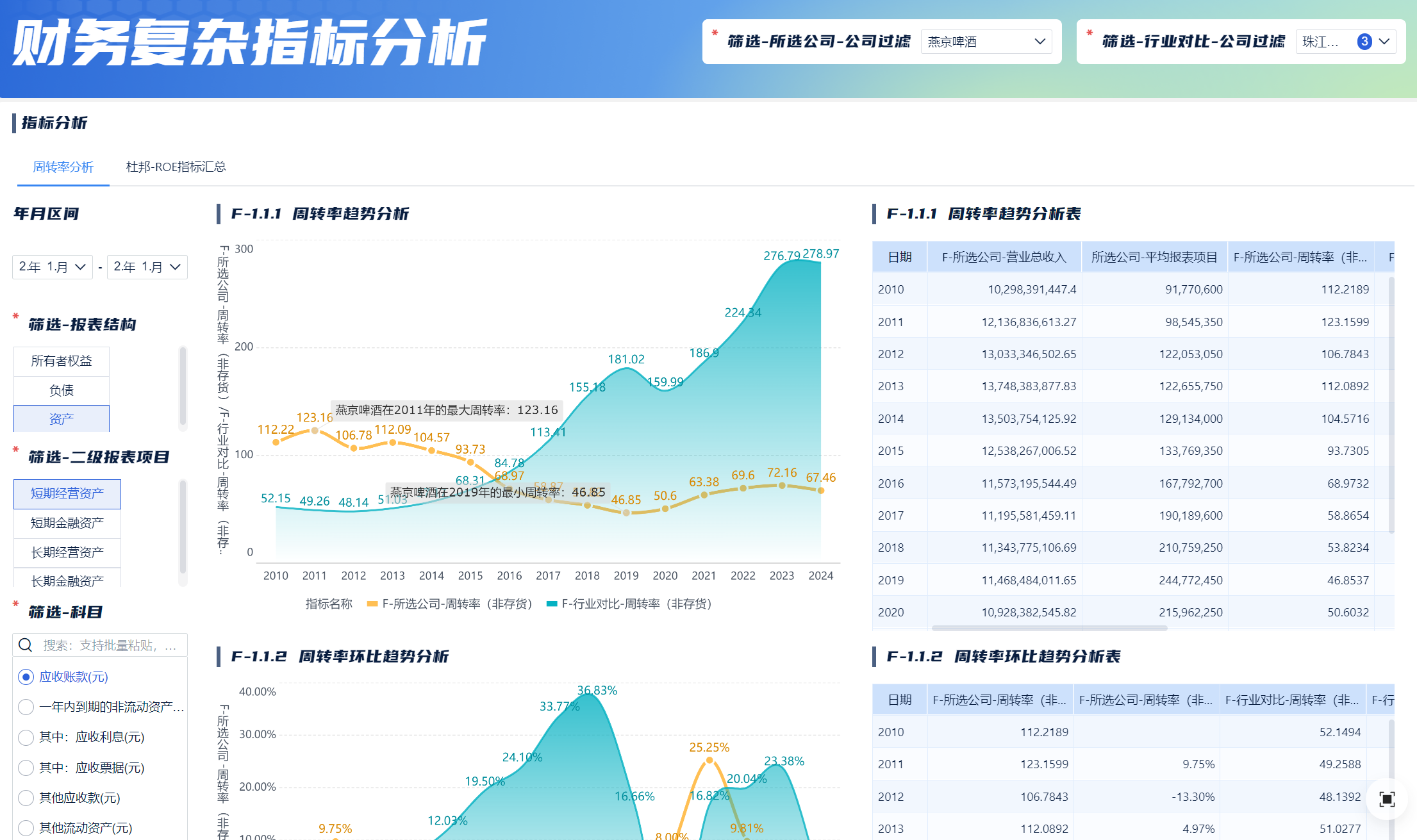Screen dimensions: 1417x840
Task: Click the teal legend marker for F-行业对比-周转率
Action: click(551, 604)
